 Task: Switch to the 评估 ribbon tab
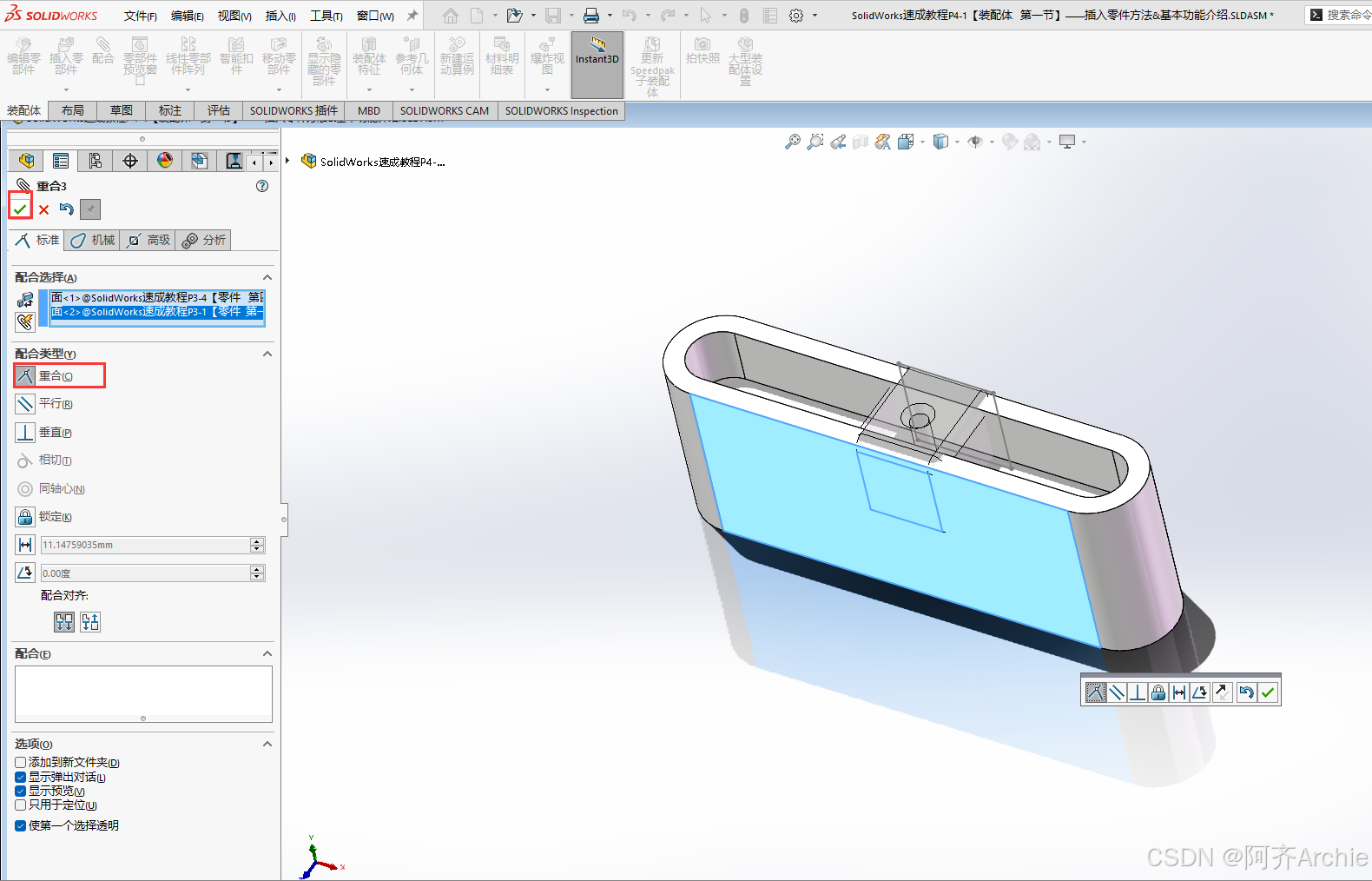[219, 110]
